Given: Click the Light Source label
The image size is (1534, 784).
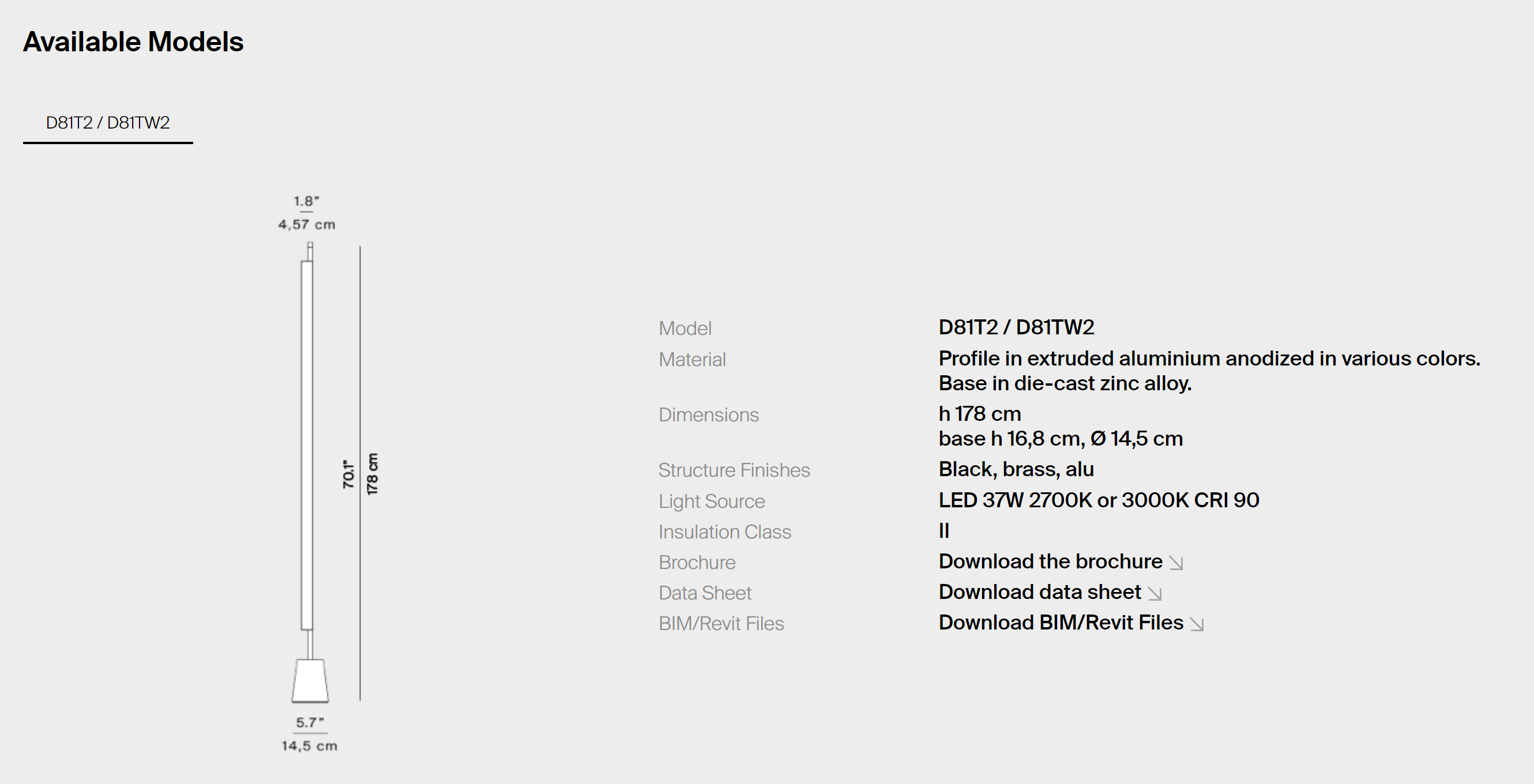Looking at the screenshot, I should click(x=711, y=501).
